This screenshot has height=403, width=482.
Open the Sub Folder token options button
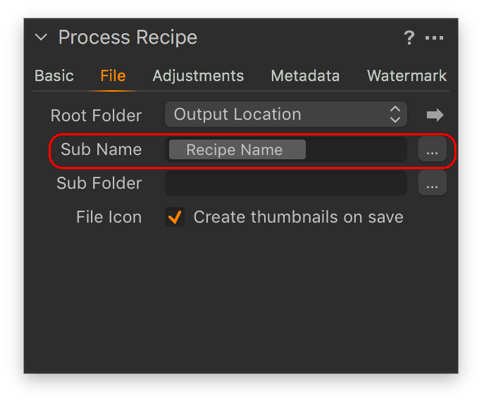click(432, 183)
